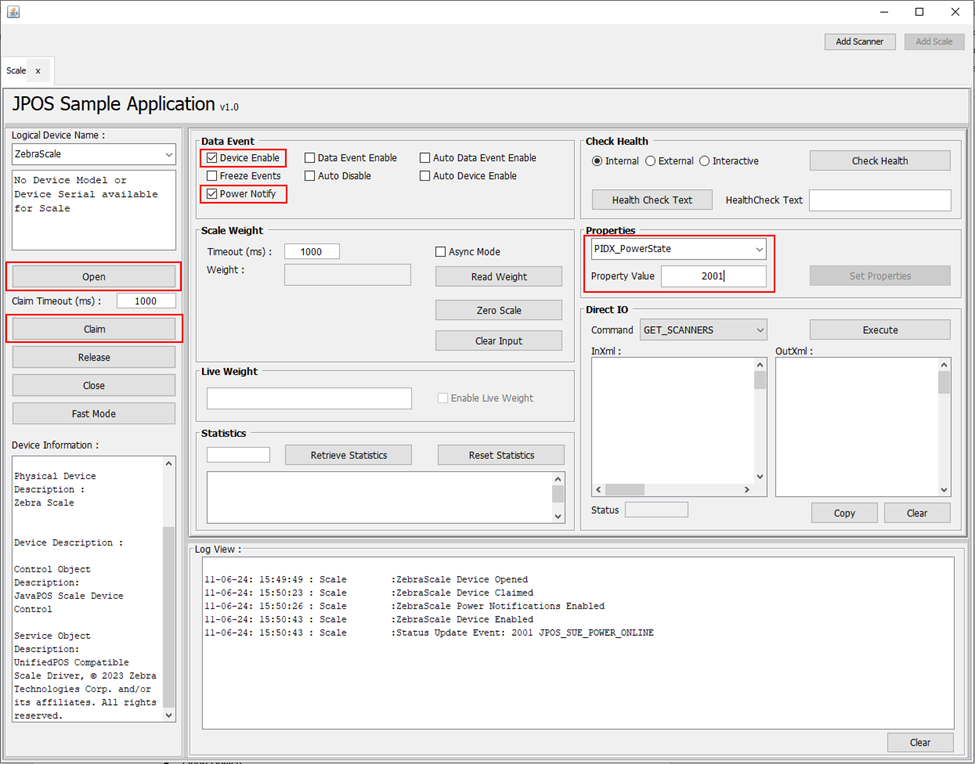Clear the Log View with its Clear button
Screen dimensions: 975x764
920,742
